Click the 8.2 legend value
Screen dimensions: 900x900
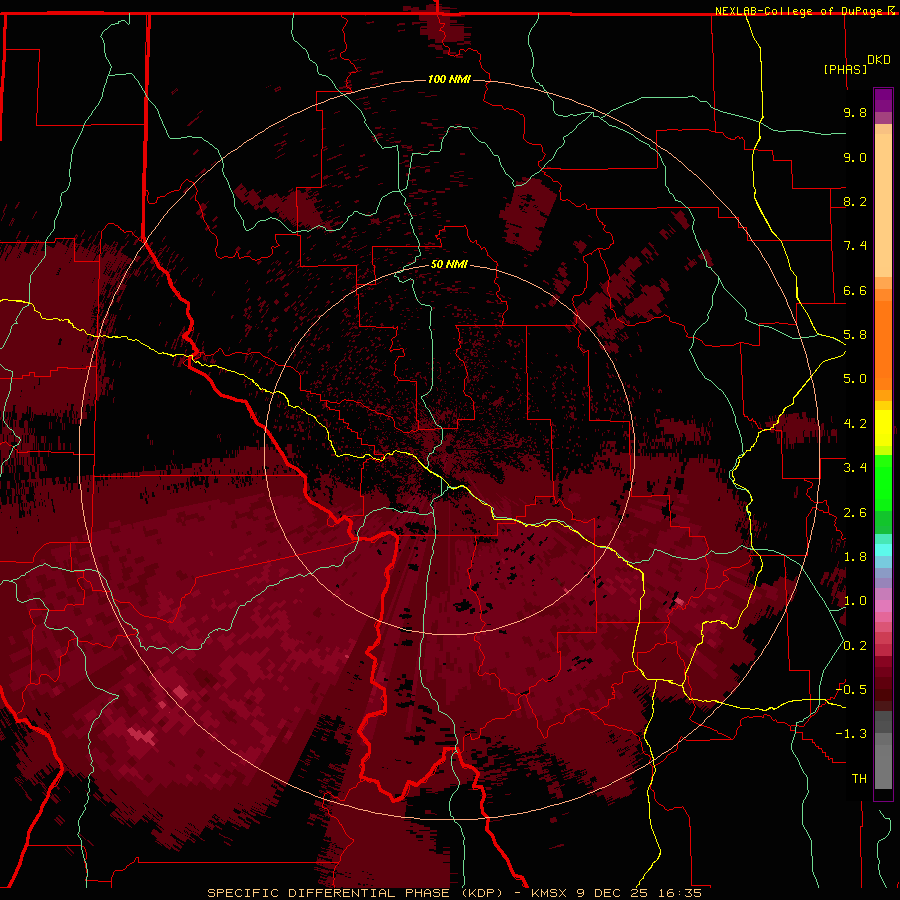point(855,201)
